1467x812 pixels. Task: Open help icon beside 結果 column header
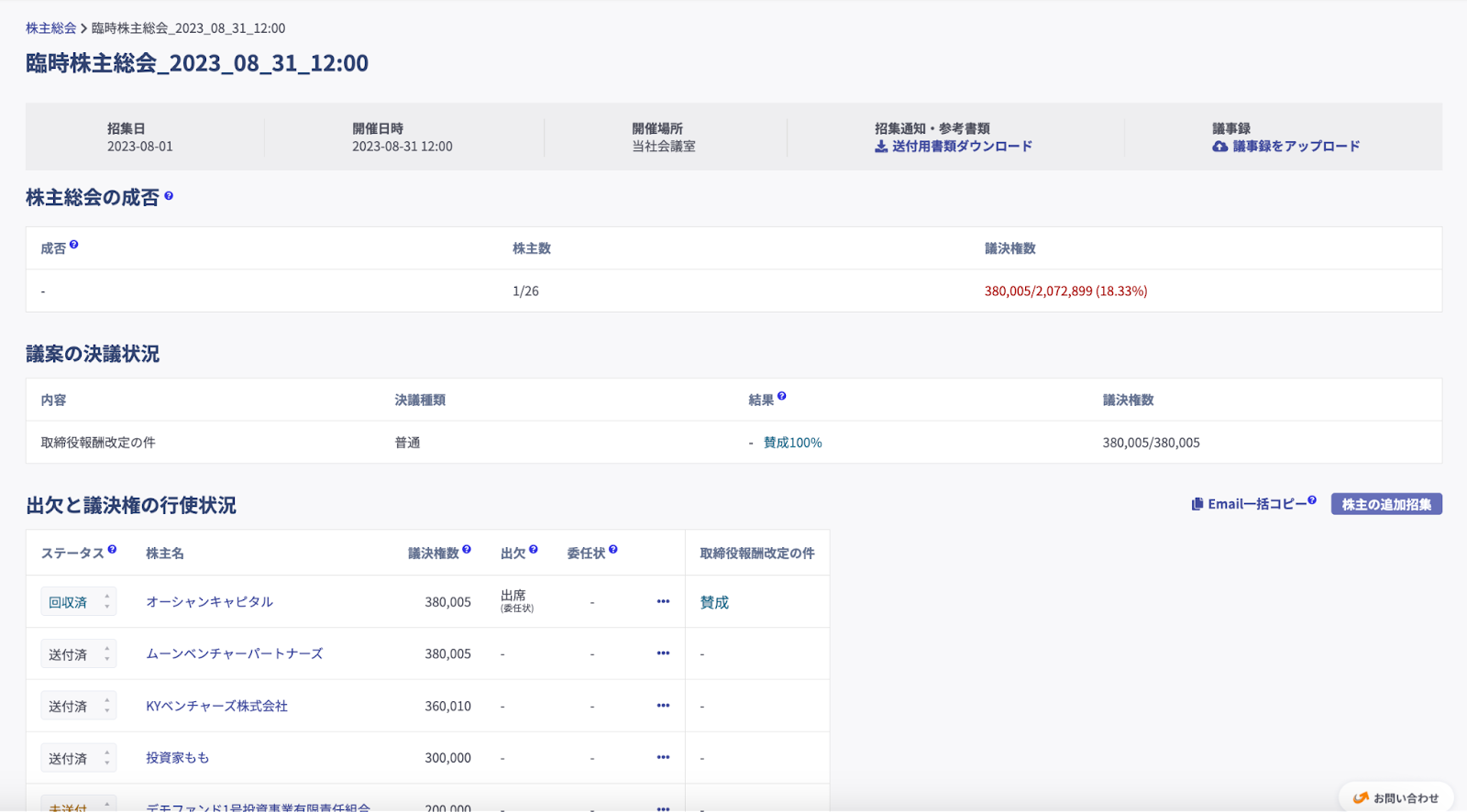(x=782, y=397)
